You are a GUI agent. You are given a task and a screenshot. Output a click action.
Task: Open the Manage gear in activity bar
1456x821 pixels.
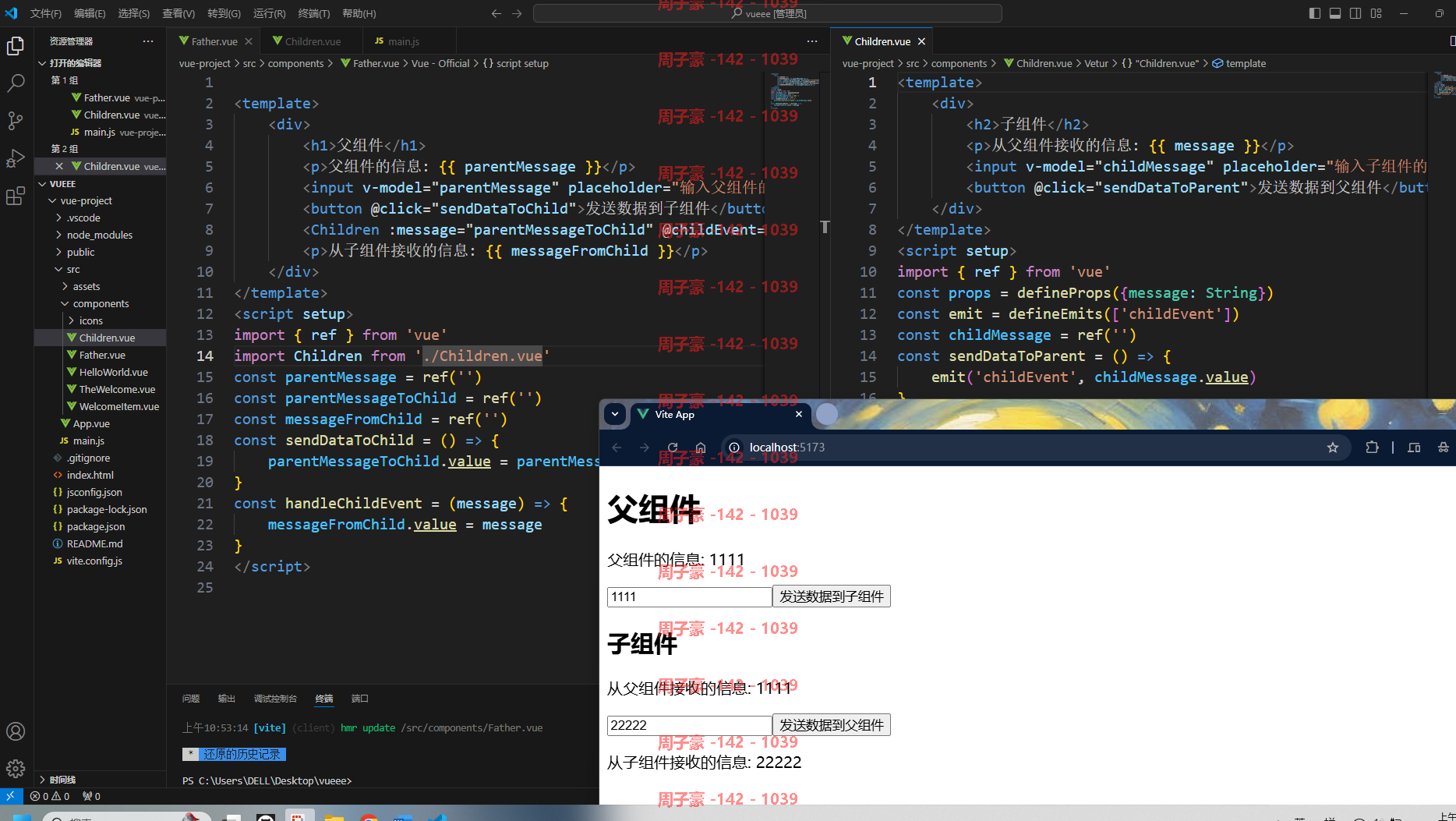coord(16,769)
